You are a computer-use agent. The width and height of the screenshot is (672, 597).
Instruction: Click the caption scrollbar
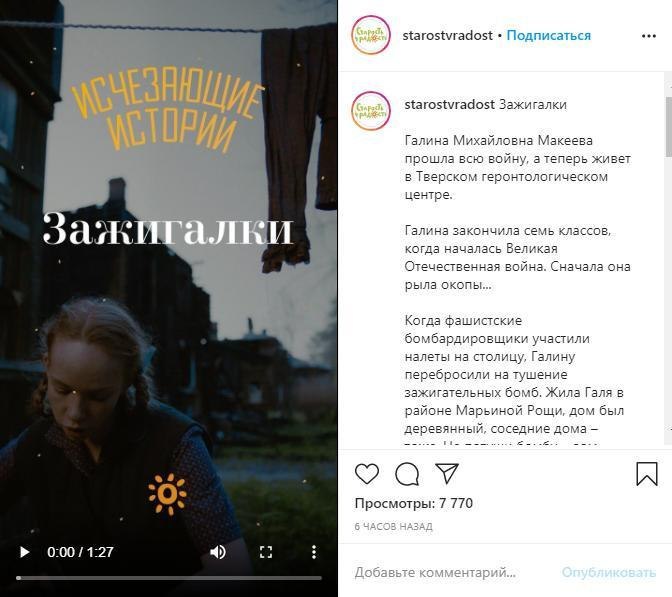click(x=668, y=127)
